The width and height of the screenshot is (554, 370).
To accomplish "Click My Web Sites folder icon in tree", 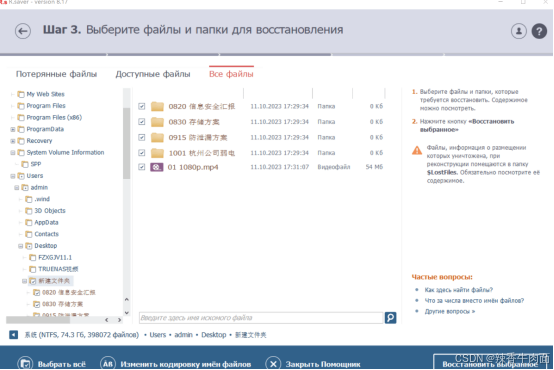I will click(21, 94).
